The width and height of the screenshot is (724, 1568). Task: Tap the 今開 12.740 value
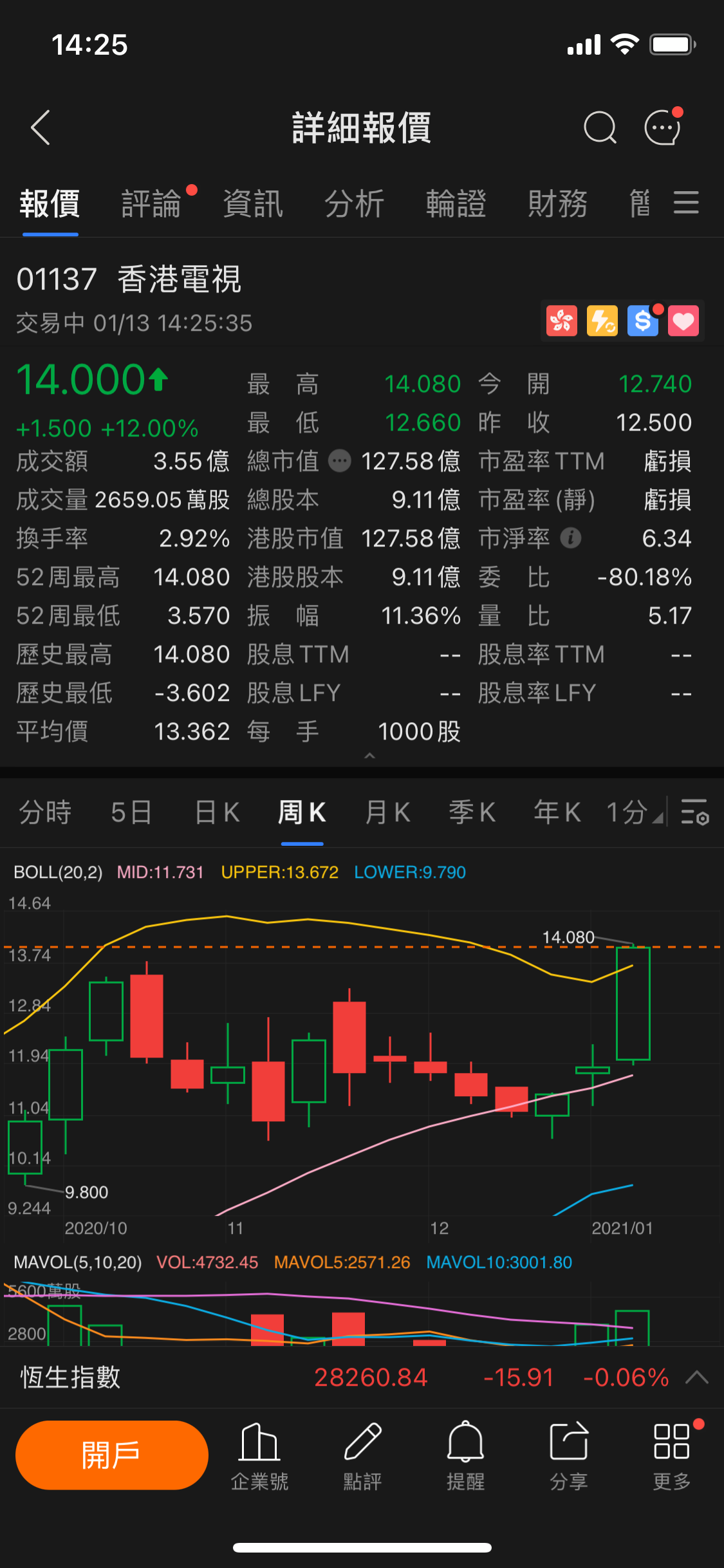[655, 384]
